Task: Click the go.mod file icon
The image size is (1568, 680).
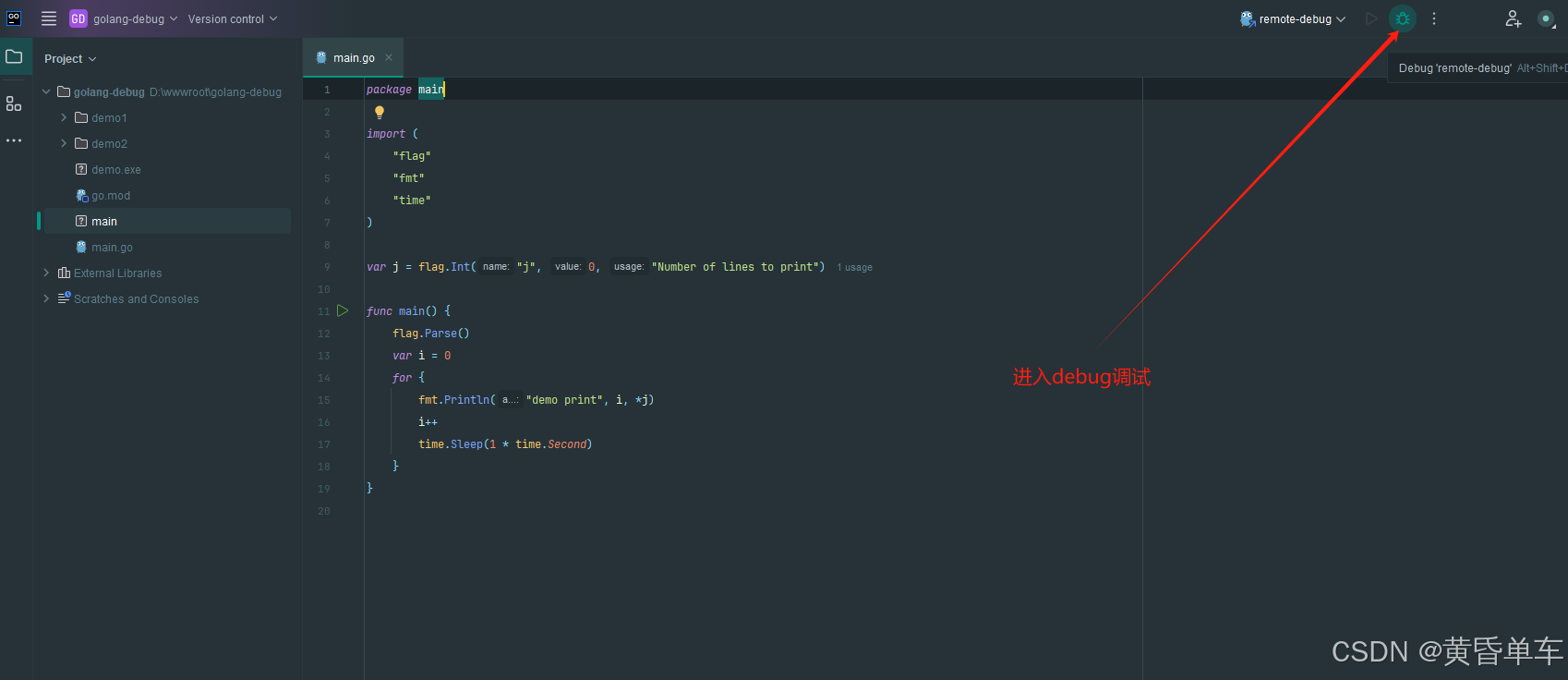Action: click(x=81, y=195)
